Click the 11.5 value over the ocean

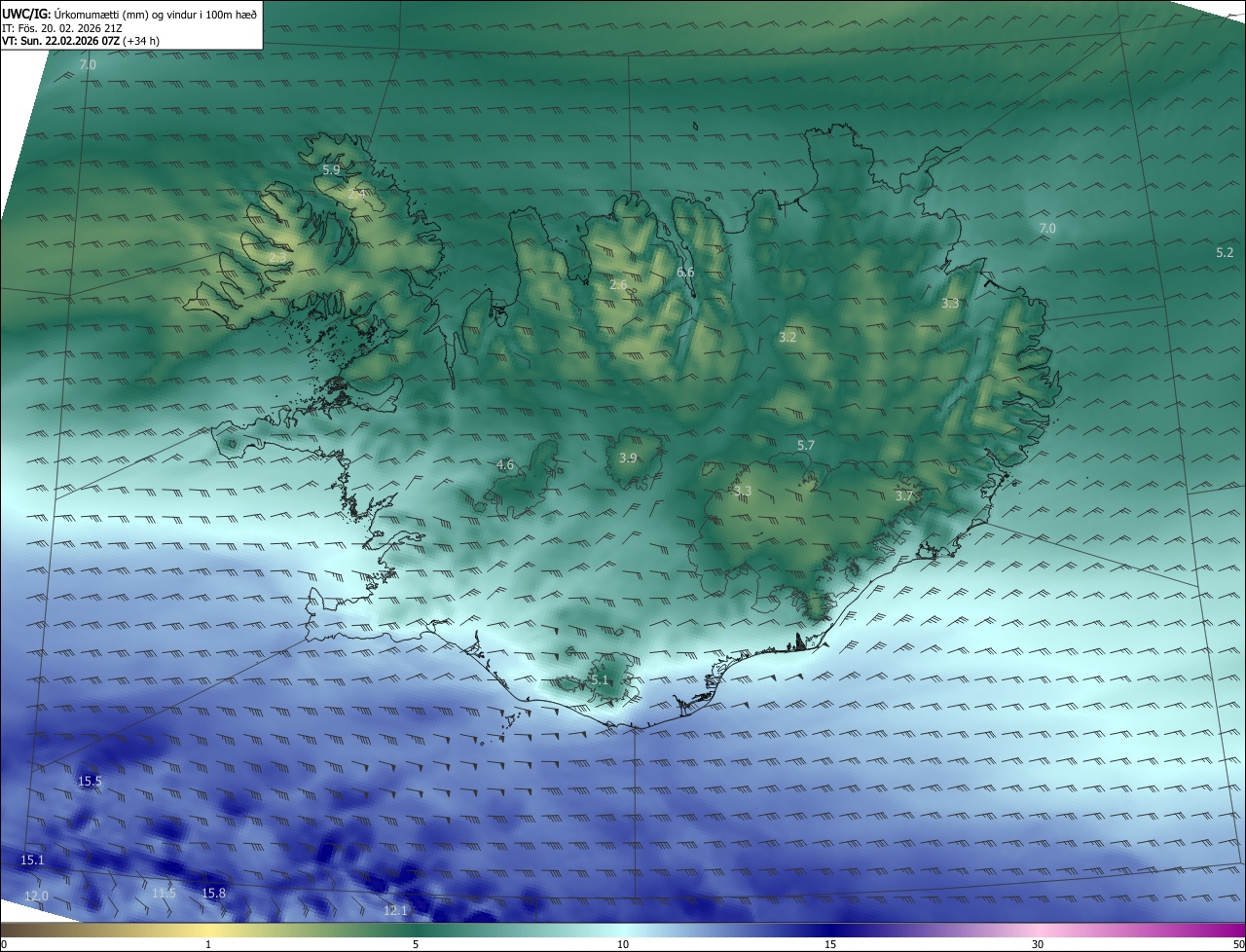[164, 894]
